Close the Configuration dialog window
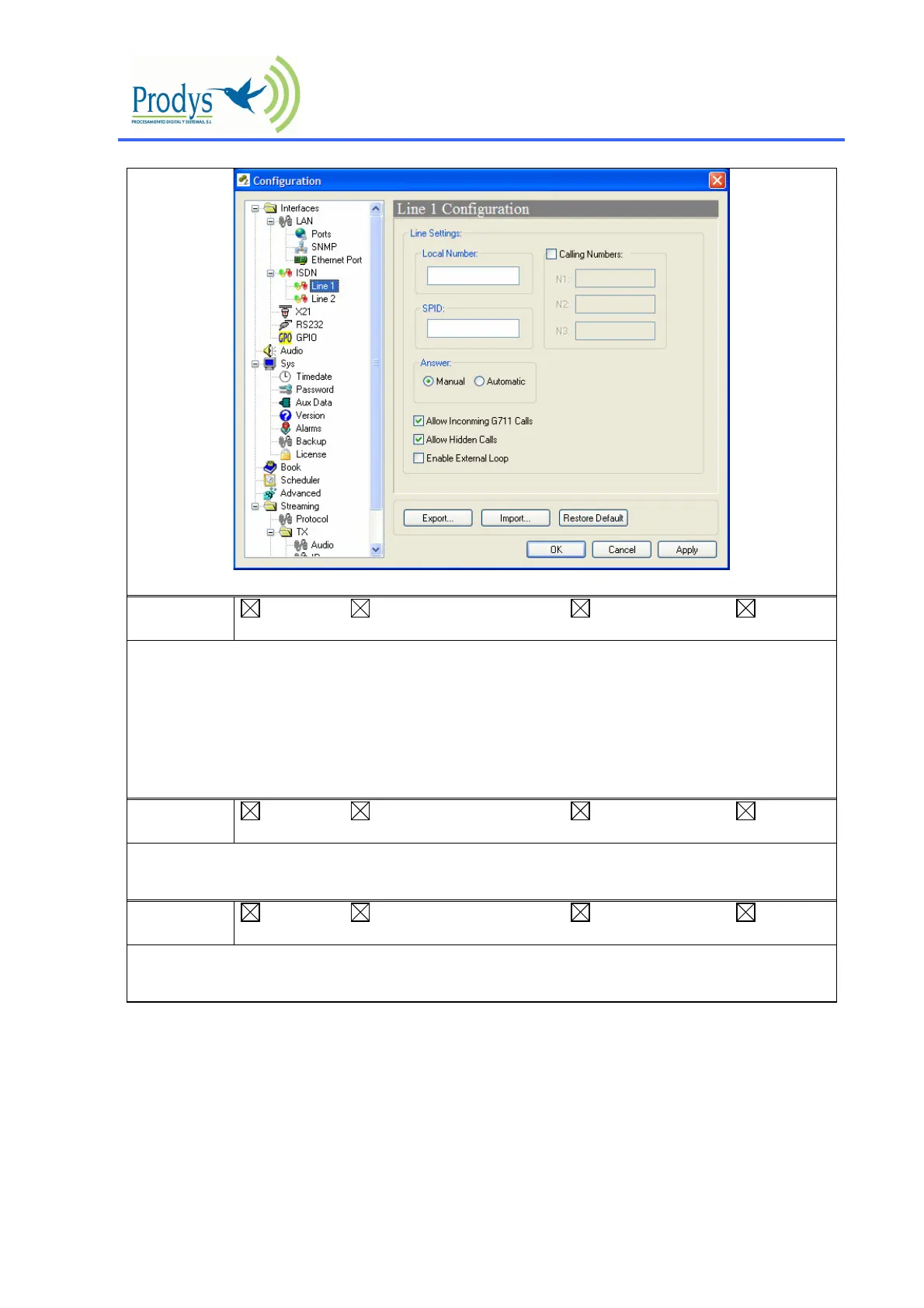Image resolution: width=924 pixels, height=1308 pixels. [717, 180]
